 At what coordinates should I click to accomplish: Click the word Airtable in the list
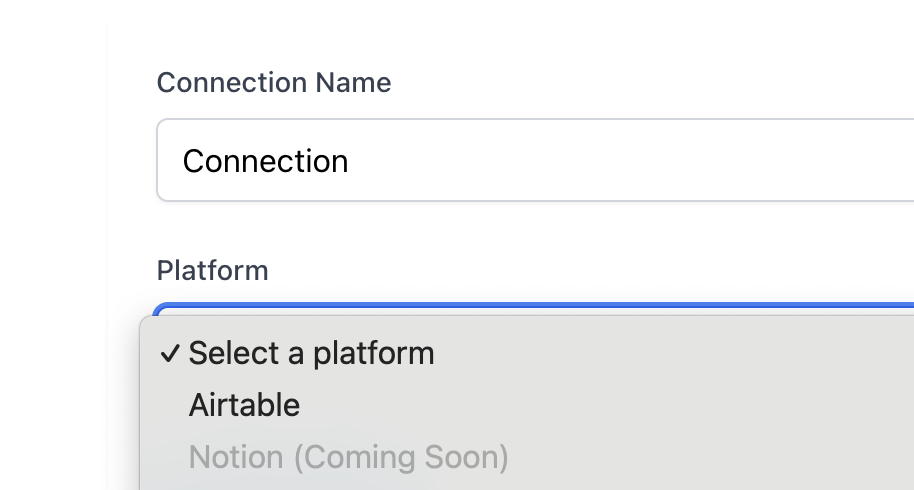(244, 405)
